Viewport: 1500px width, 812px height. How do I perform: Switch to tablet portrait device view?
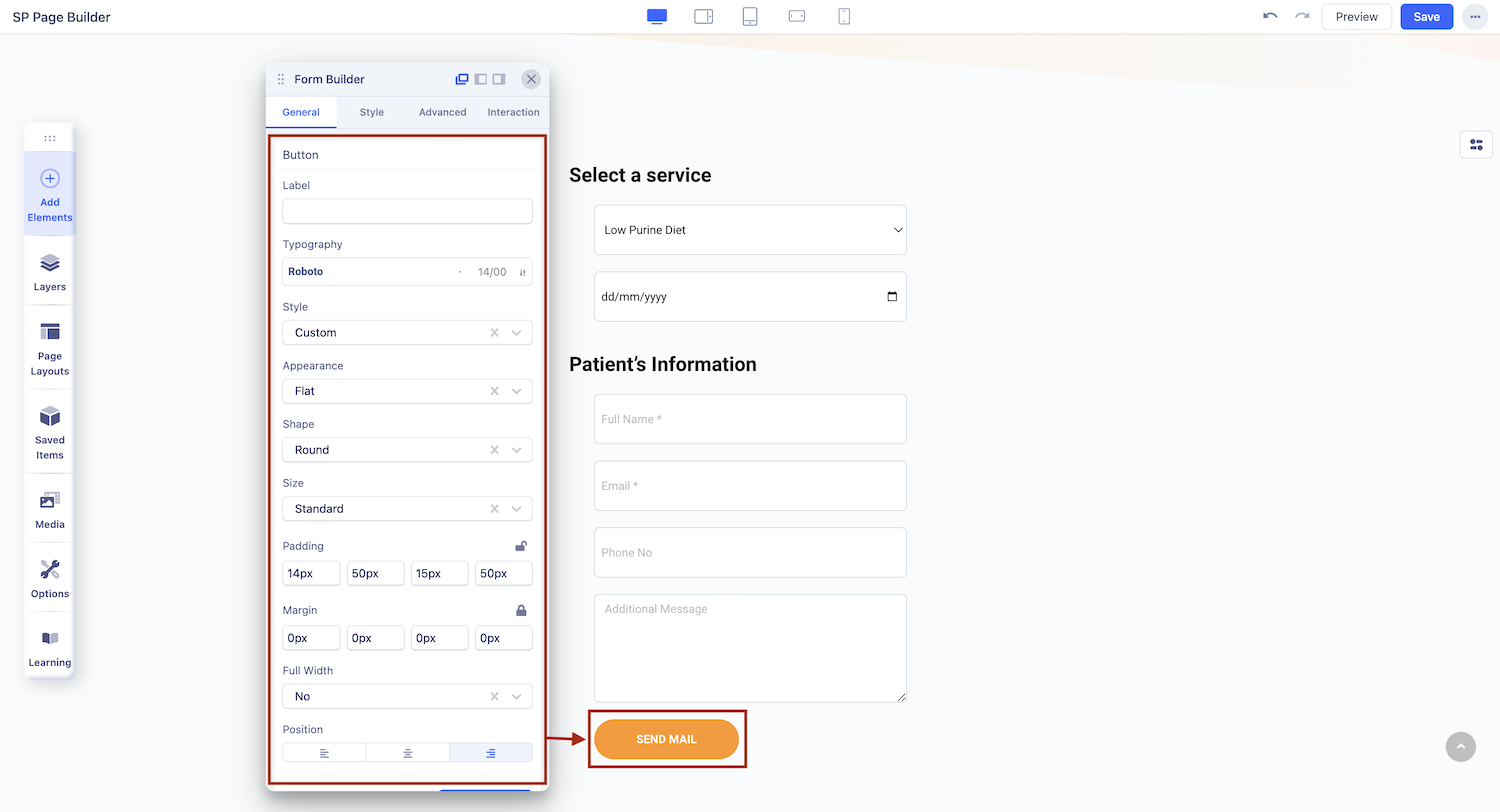(x=750, y=17)
